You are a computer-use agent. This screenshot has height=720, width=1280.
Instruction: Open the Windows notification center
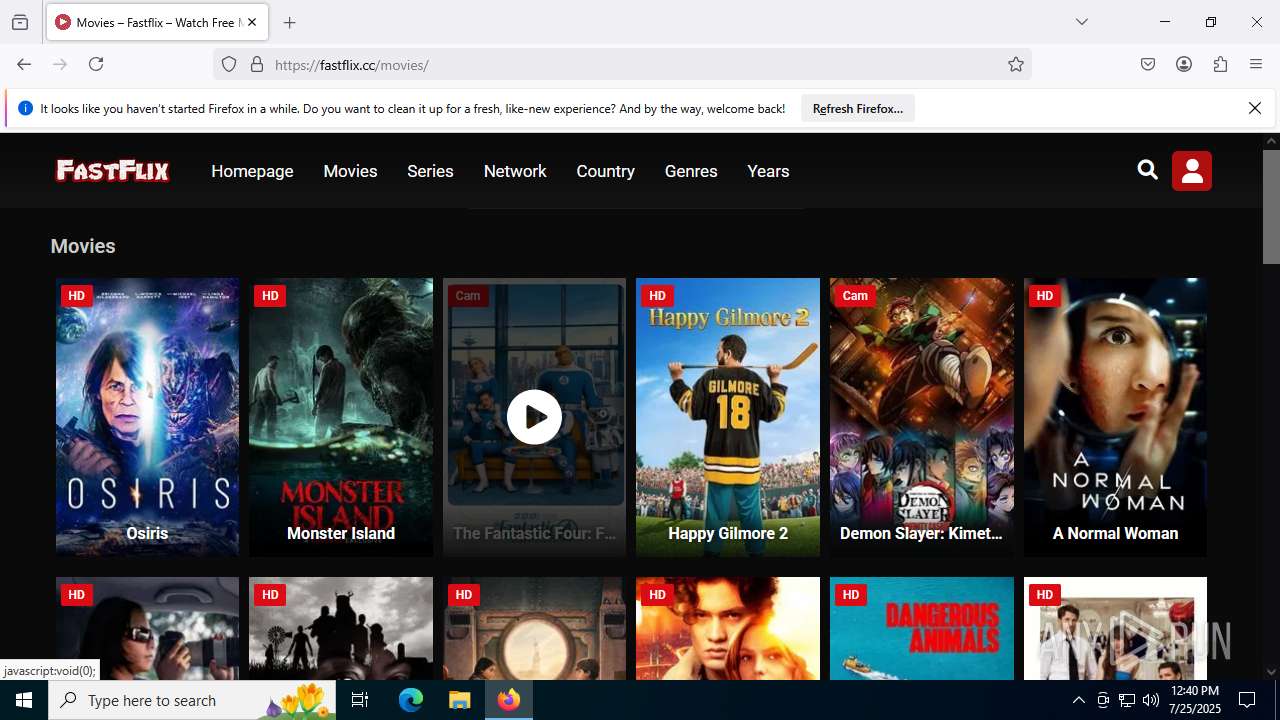pyautogui.click(x=1247, y=700)
